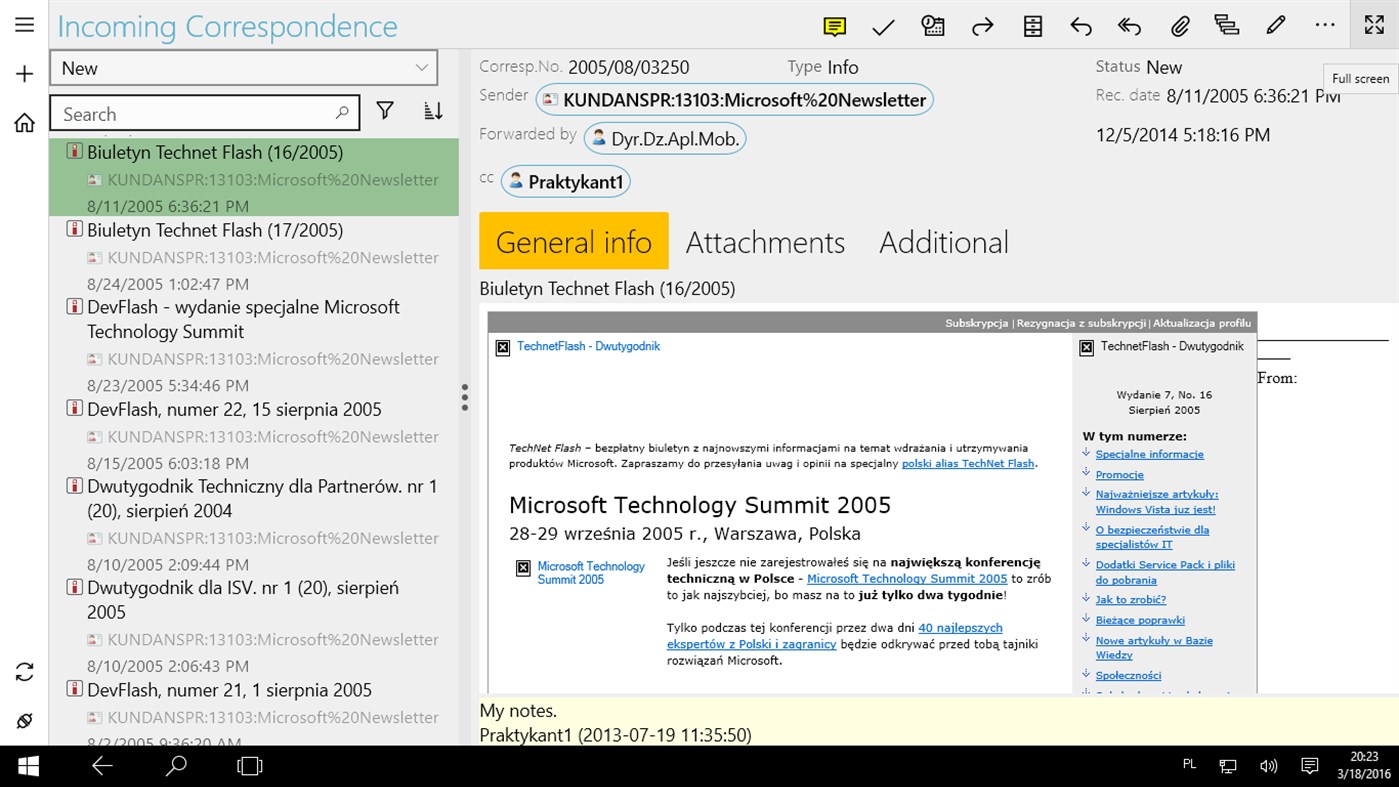Open the filter options for the list
Image resolution: width=1399 pixels, height=787 pixels.
coord(385,112)
